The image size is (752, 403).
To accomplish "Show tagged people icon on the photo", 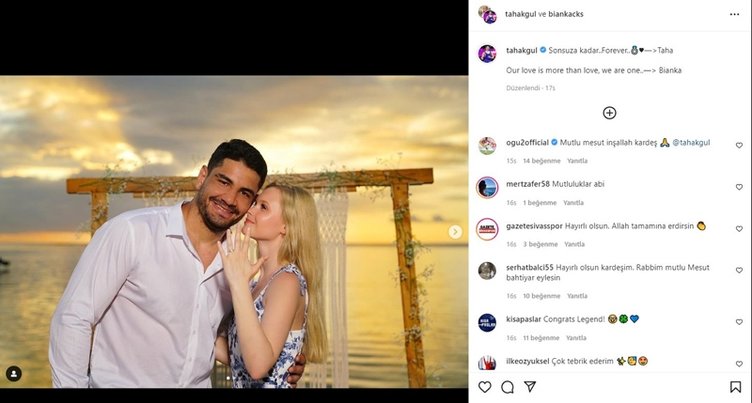I will pyautogui.click(x=14, y=373).
